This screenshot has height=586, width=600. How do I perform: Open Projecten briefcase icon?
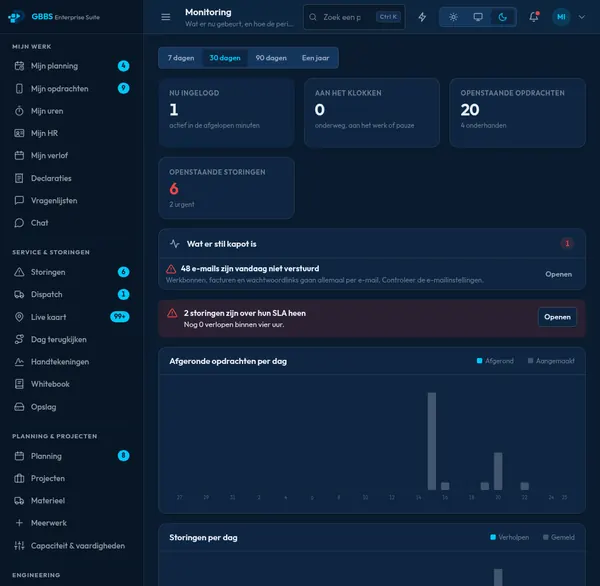tap(19, 478)
